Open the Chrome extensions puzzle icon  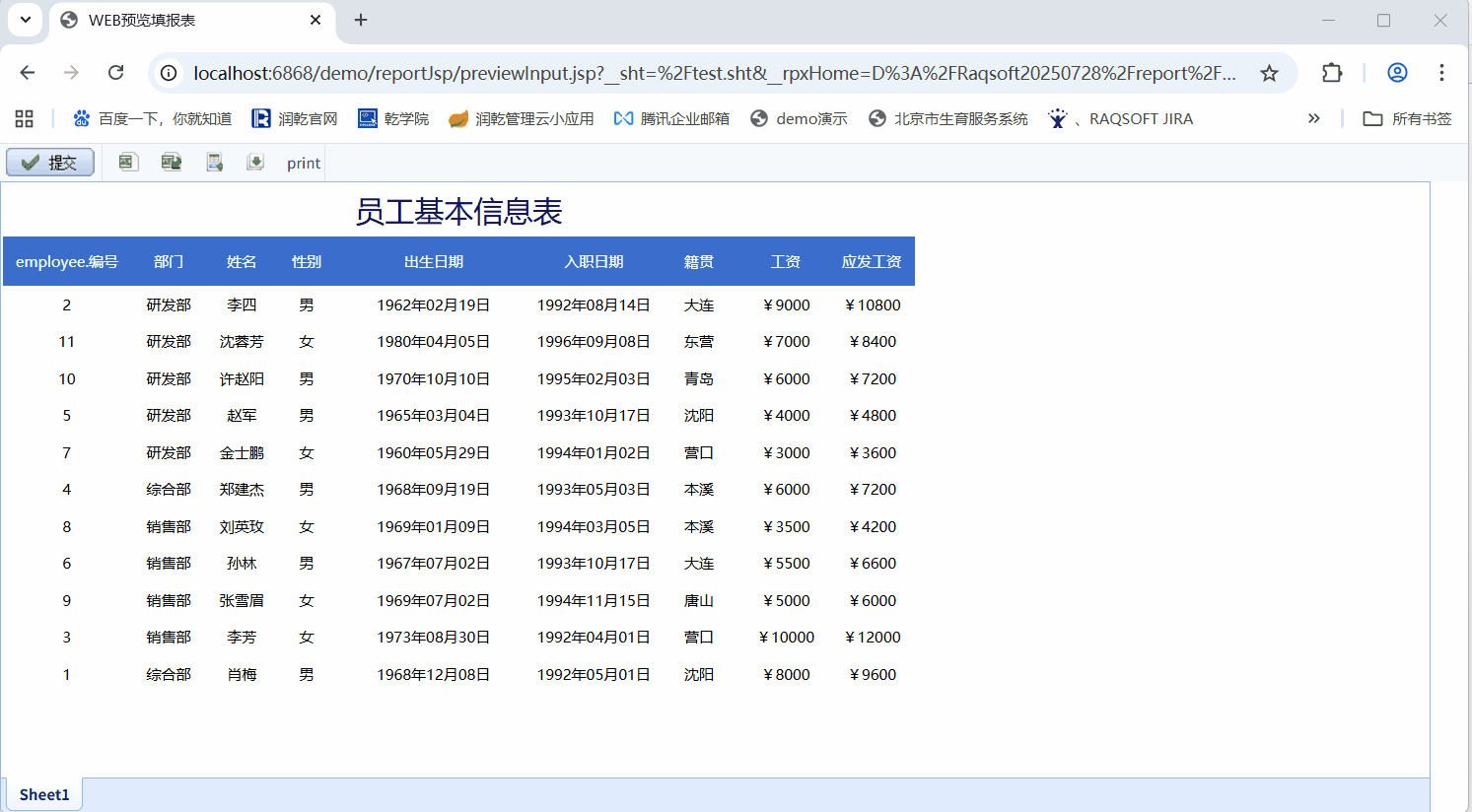(1332, 73)
